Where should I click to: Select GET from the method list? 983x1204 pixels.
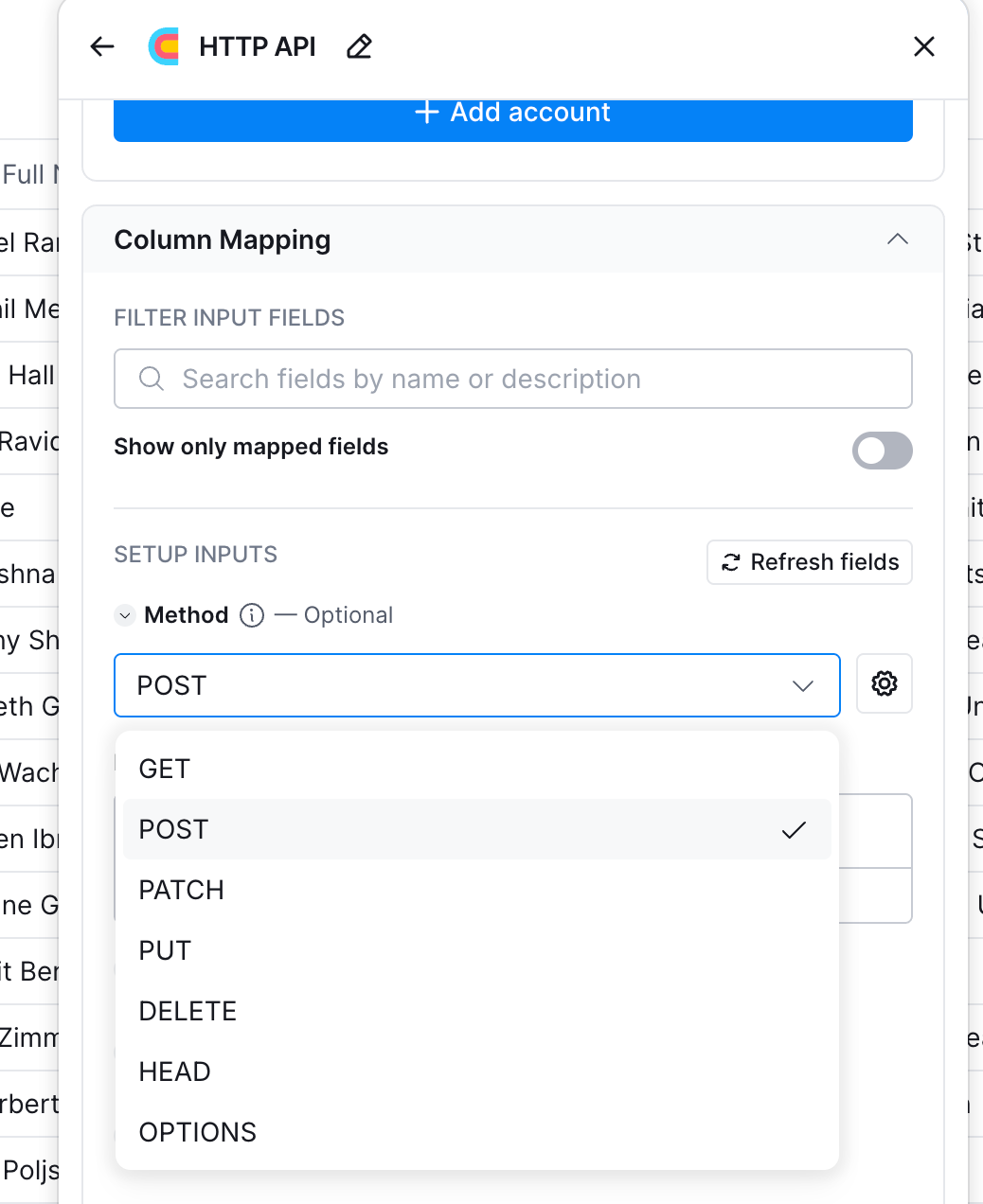coord(165,769)
